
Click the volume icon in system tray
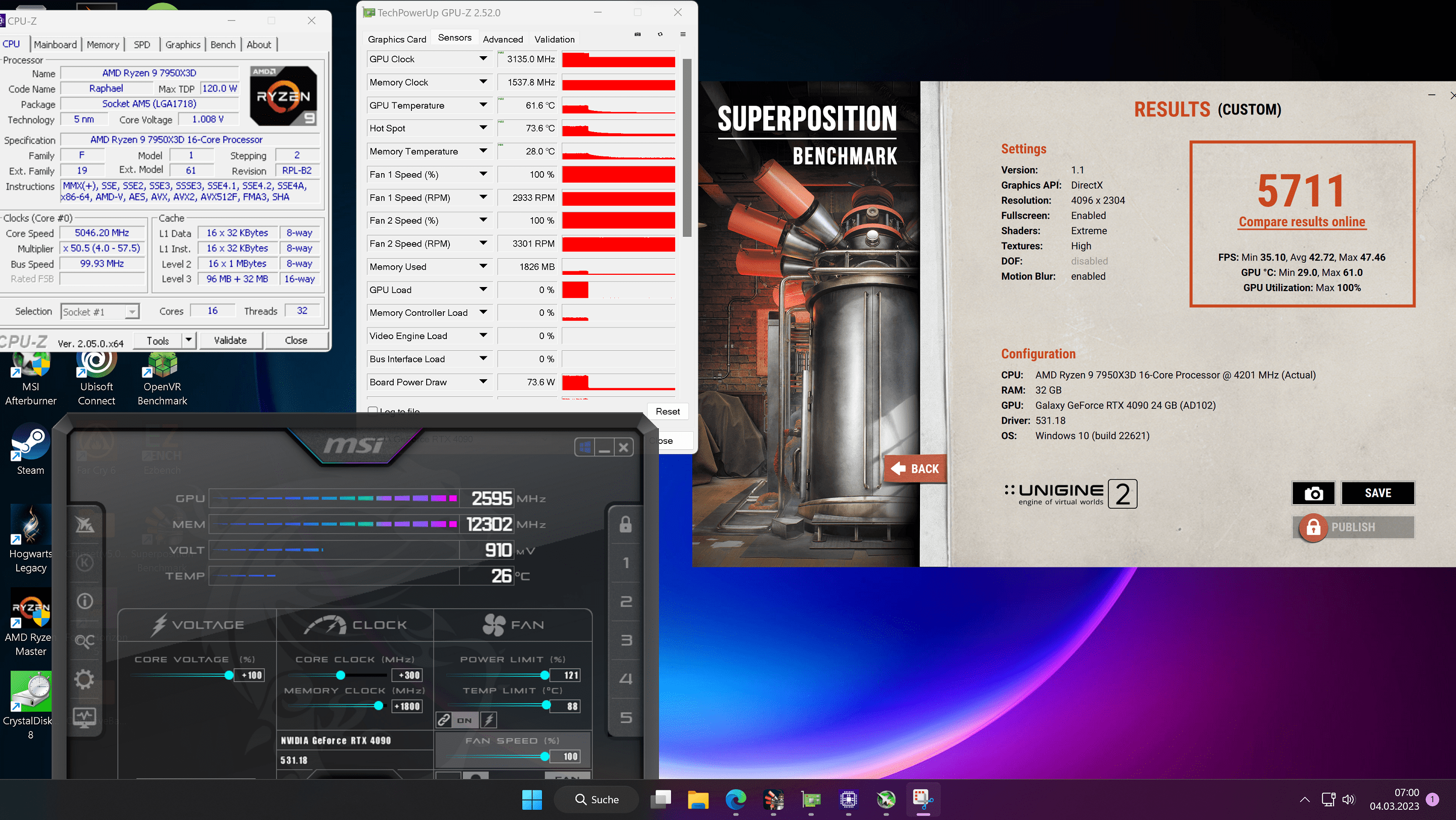coord(1349,800)
